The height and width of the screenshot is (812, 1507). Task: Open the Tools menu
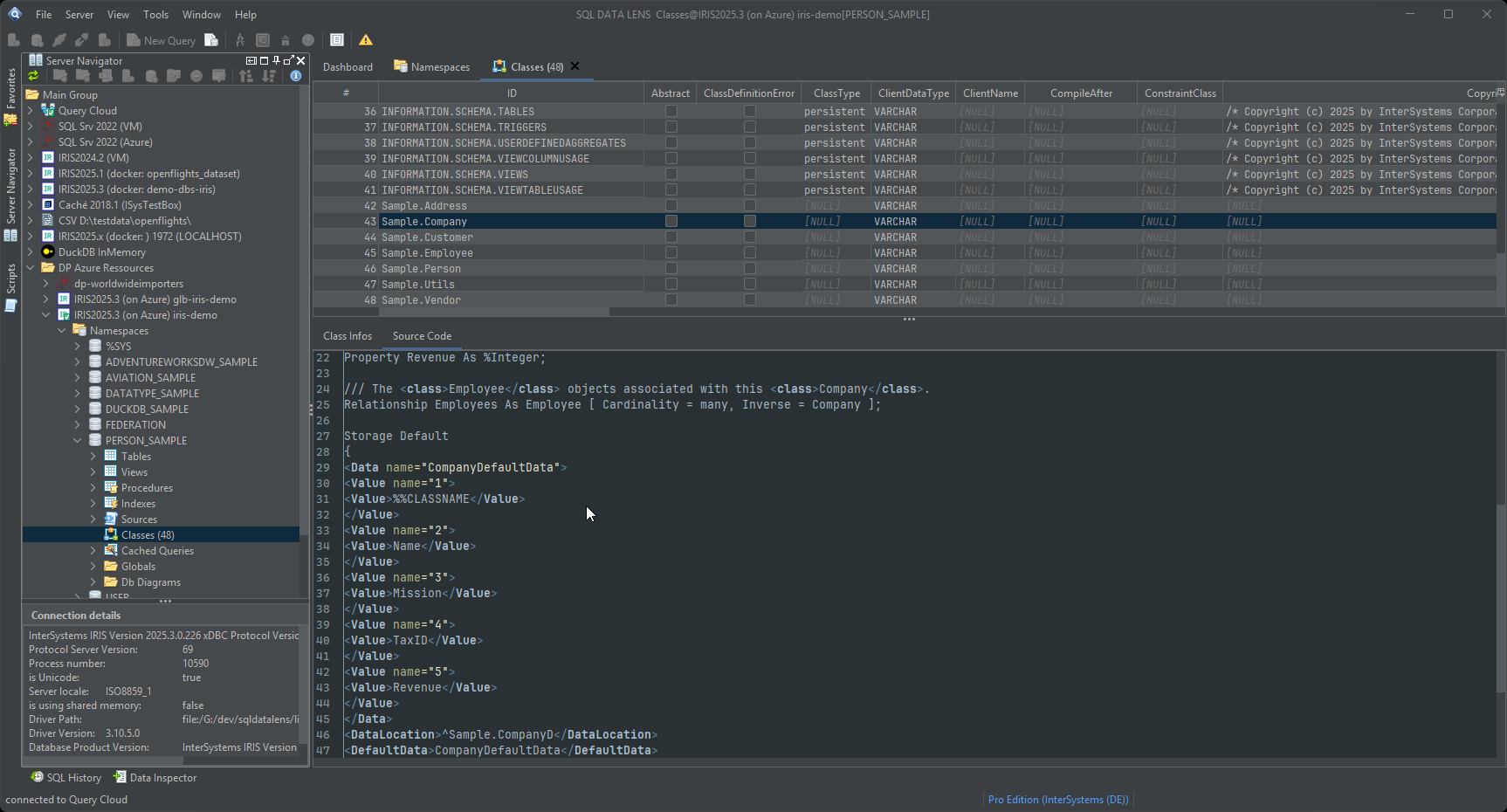pos(155,15)
